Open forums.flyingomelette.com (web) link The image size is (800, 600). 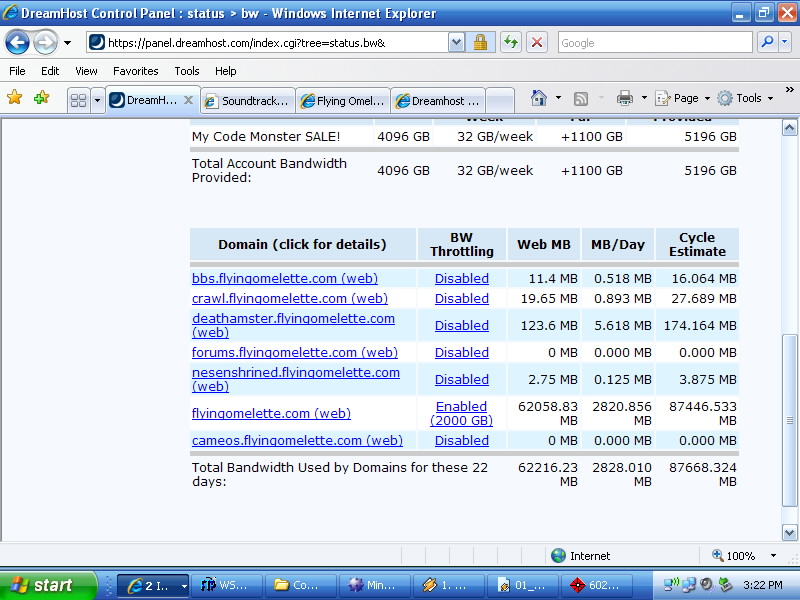295,352
